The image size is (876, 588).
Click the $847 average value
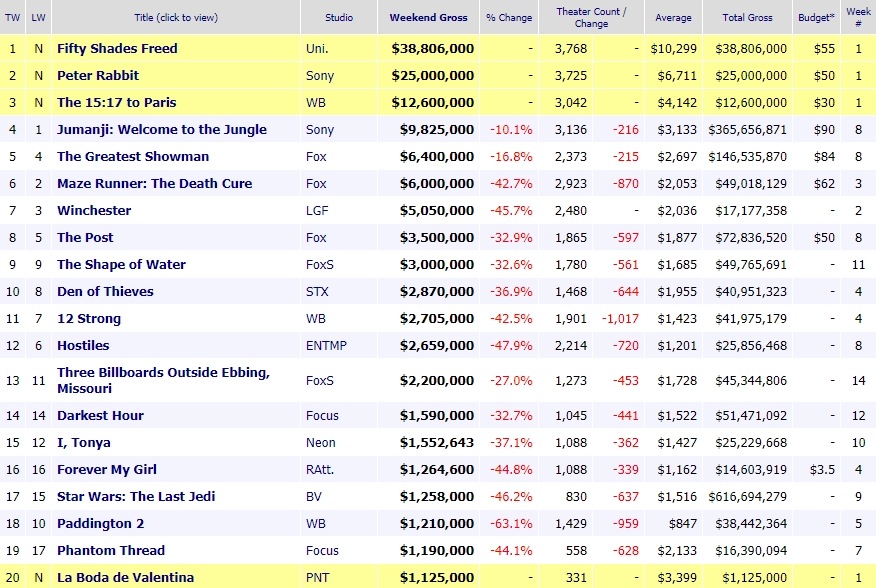click(683, 524)
